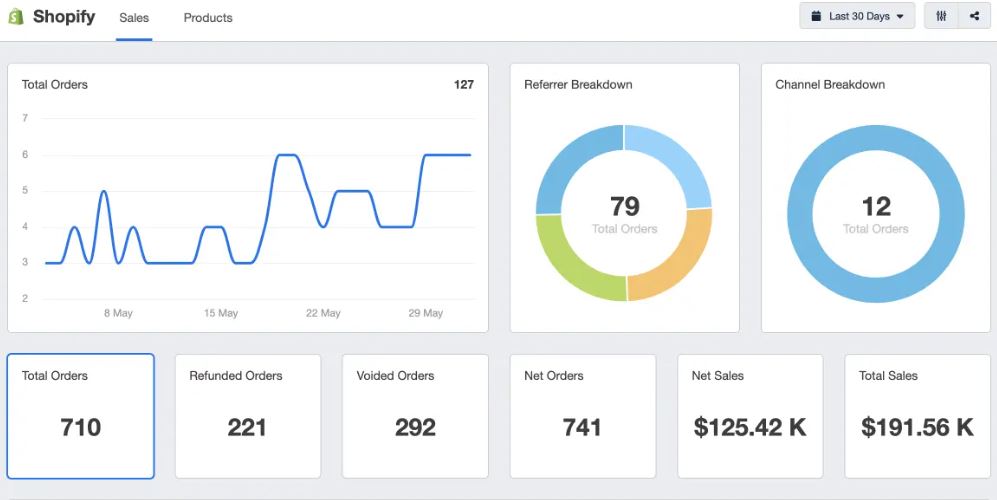The width and height of the screenshot is (997, 500).
Task: Click the 22 May axis label
Action: pos(323,313)
